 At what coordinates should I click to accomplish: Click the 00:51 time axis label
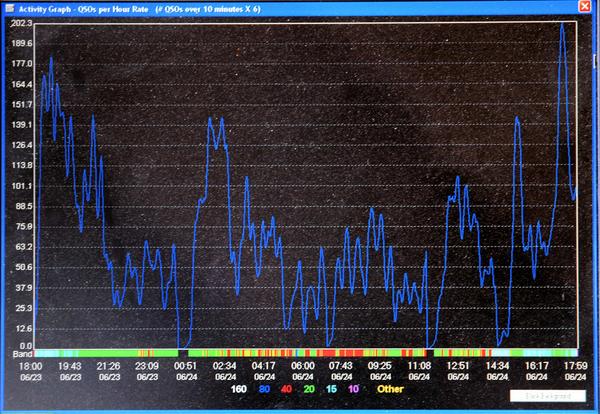[186, 366]
